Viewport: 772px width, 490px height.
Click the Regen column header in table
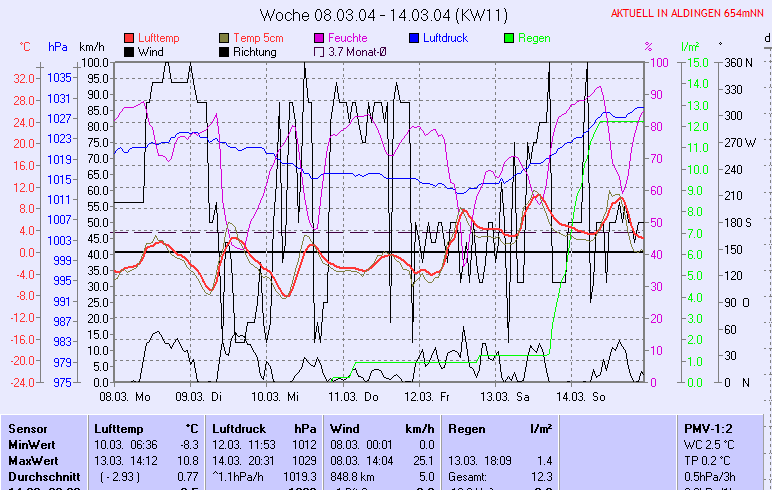(x=467, y=428)
